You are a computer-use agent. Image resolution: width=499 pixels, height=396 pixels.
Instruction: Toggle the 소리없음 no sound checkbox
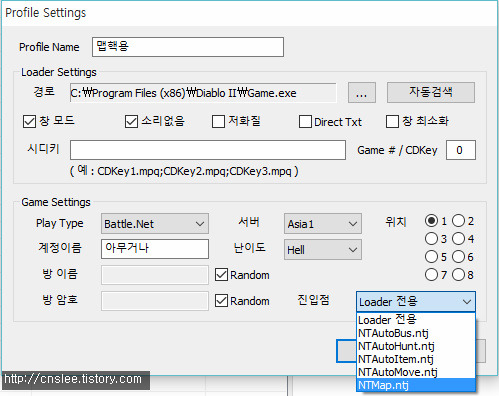[131, 121]
